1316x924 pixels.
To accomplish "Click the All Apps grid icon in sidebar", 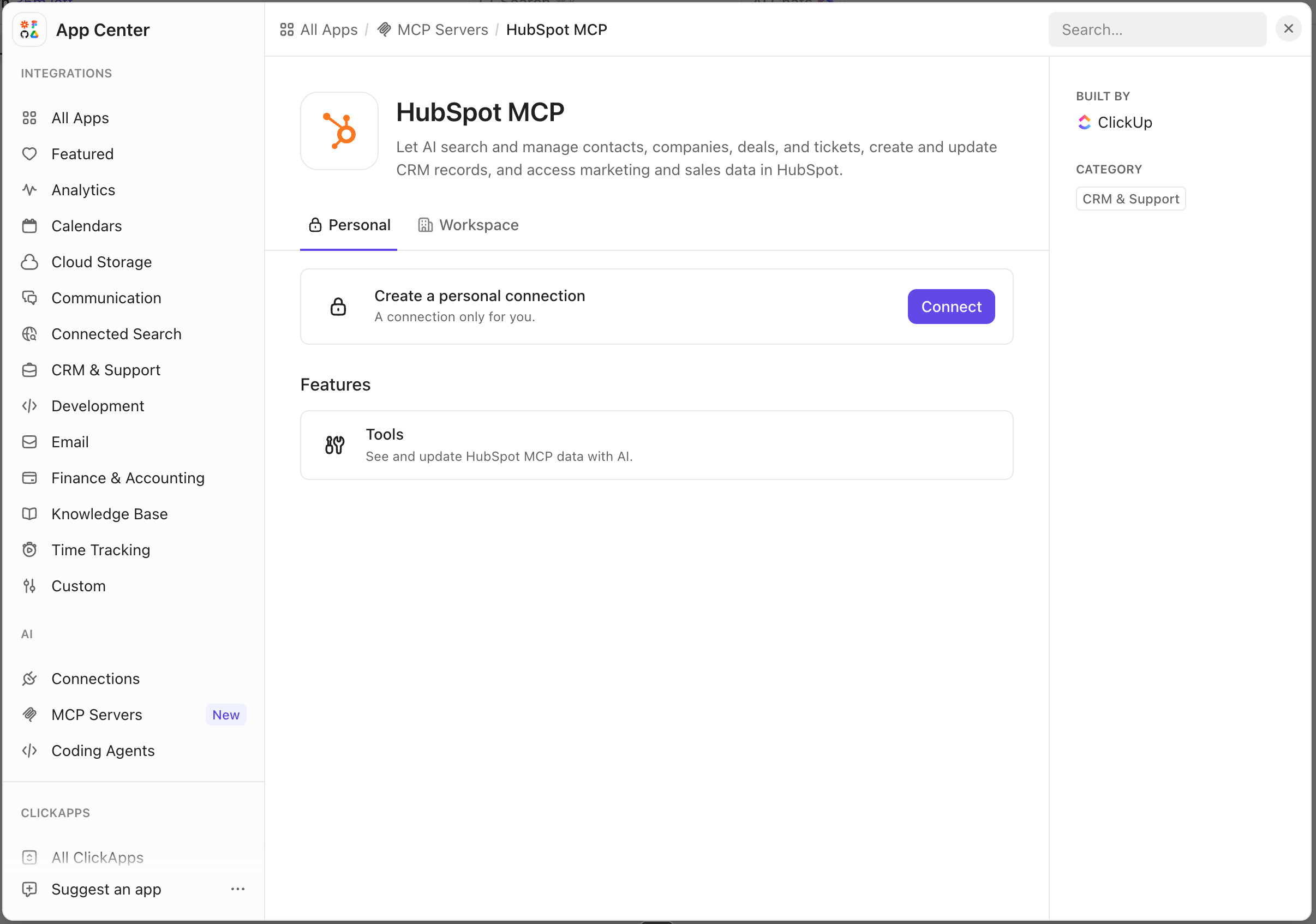I will 29,118.
